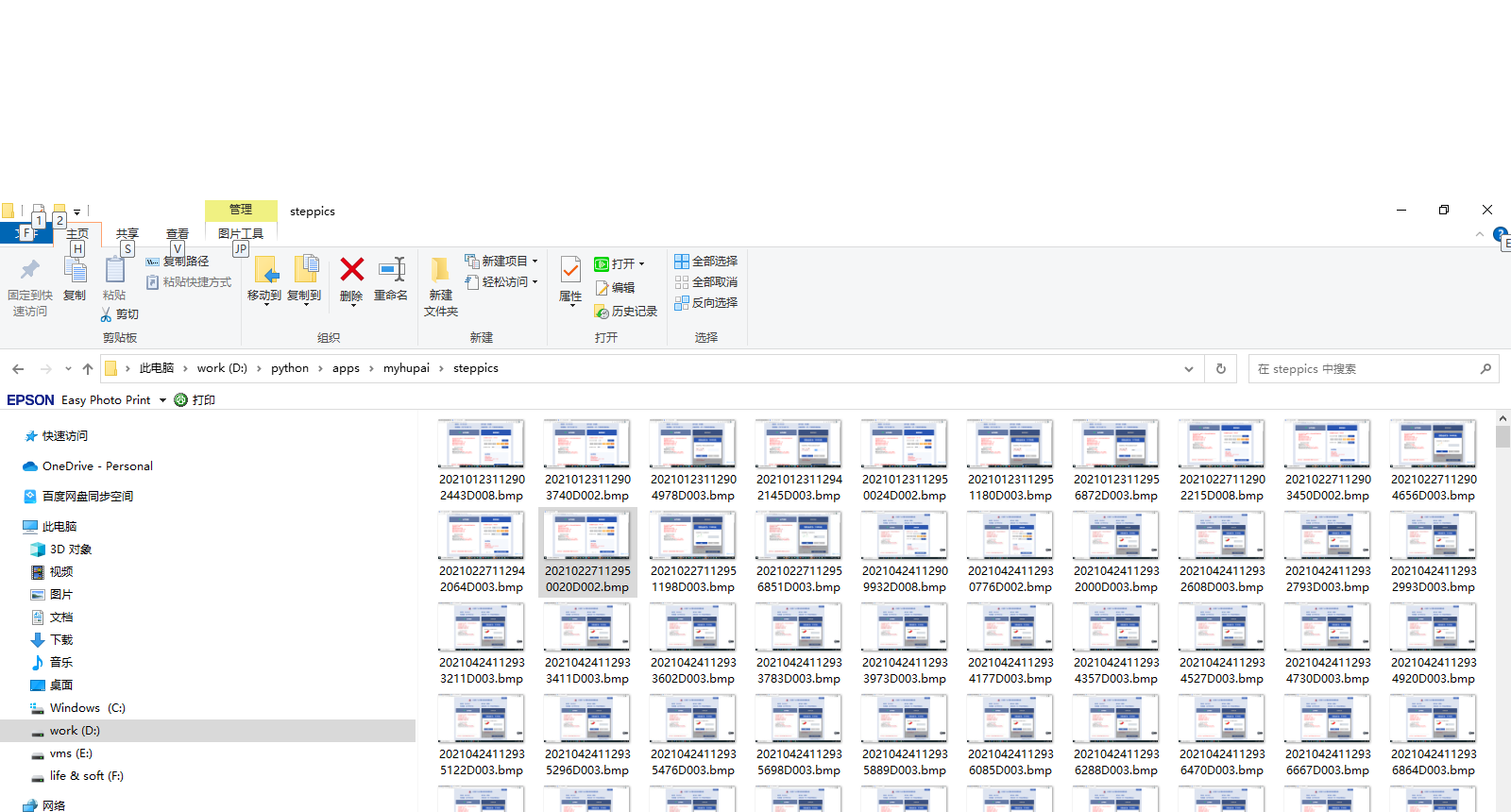Open the Easy access (轻松访问) dropdown
The height and width of the screenshot is (812, 1511).
[x=501, y=282]
